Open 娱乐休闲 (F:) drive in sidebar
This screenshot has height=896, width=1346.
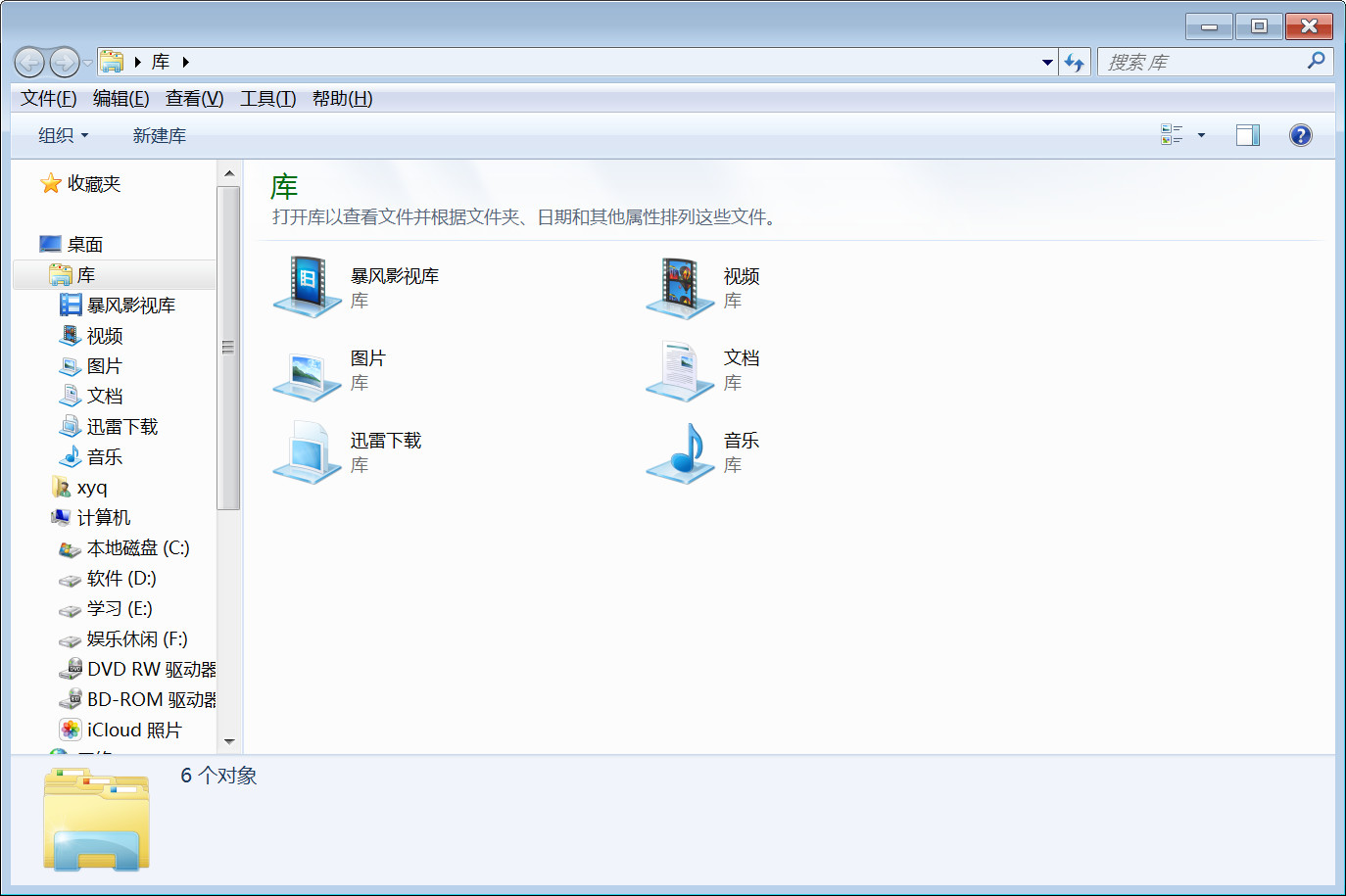[x=123, y=639]
